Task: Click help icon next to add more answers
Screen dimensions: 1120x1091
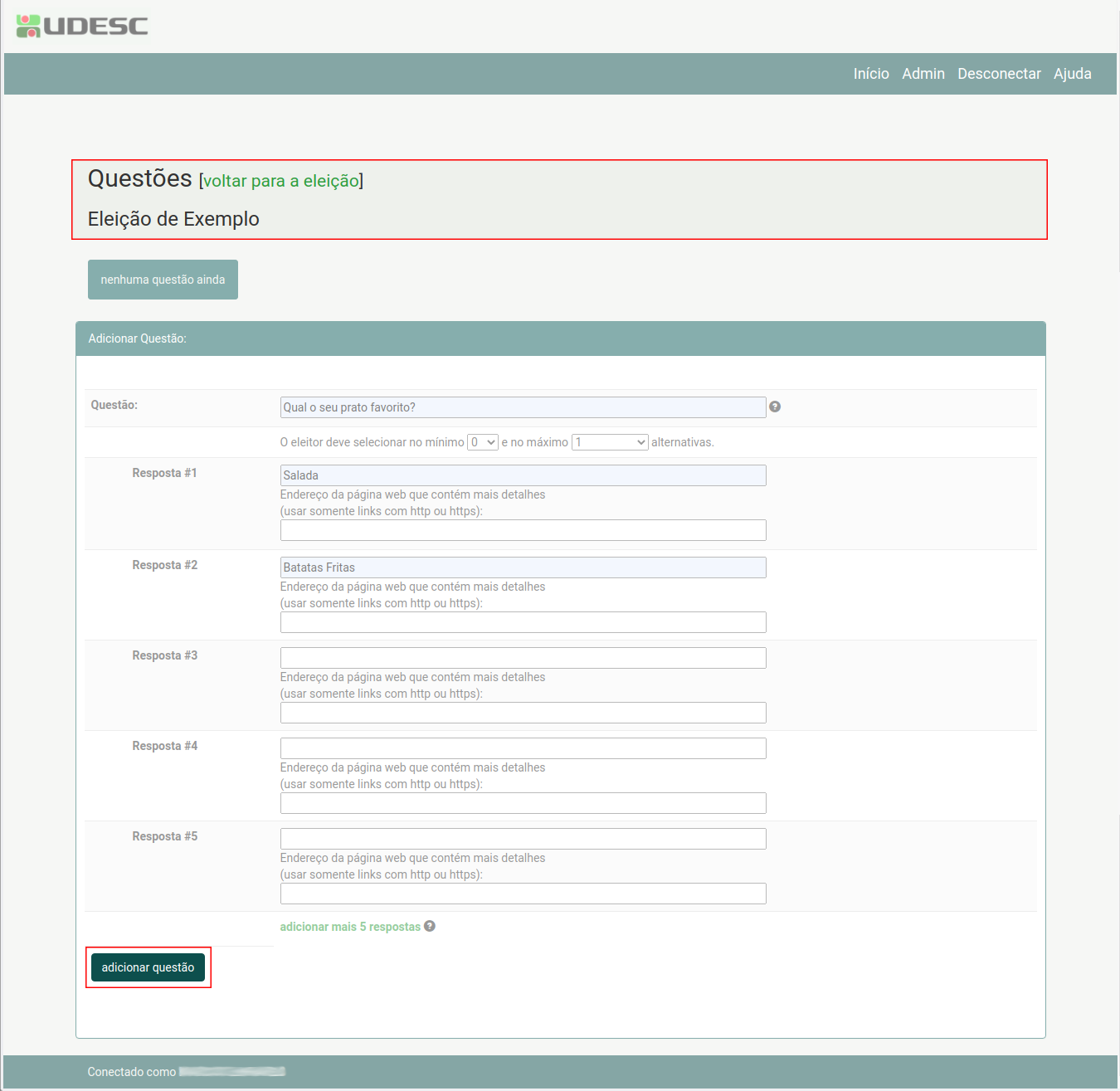Action: 430,926
